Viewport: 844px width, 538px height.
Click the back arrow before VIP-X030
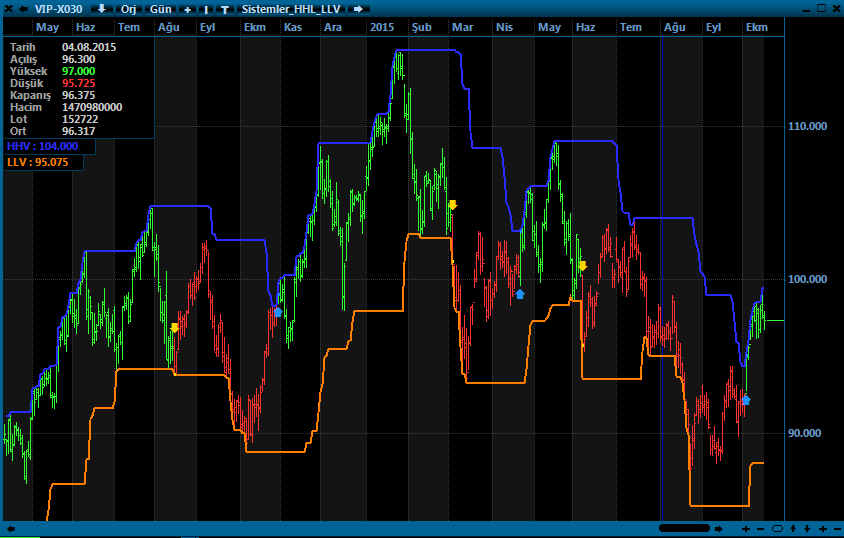[x=23, y=9]
